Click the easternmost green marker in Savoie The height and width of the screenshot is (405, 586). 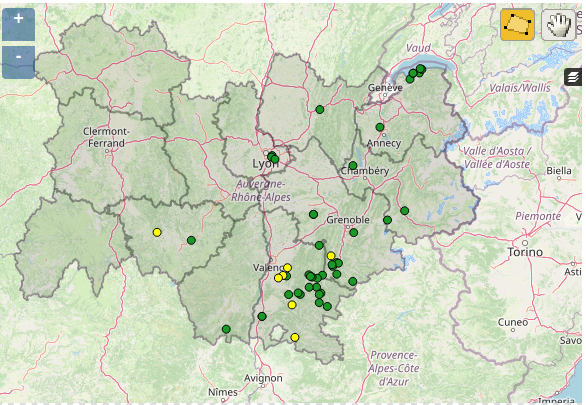[404, 211]
